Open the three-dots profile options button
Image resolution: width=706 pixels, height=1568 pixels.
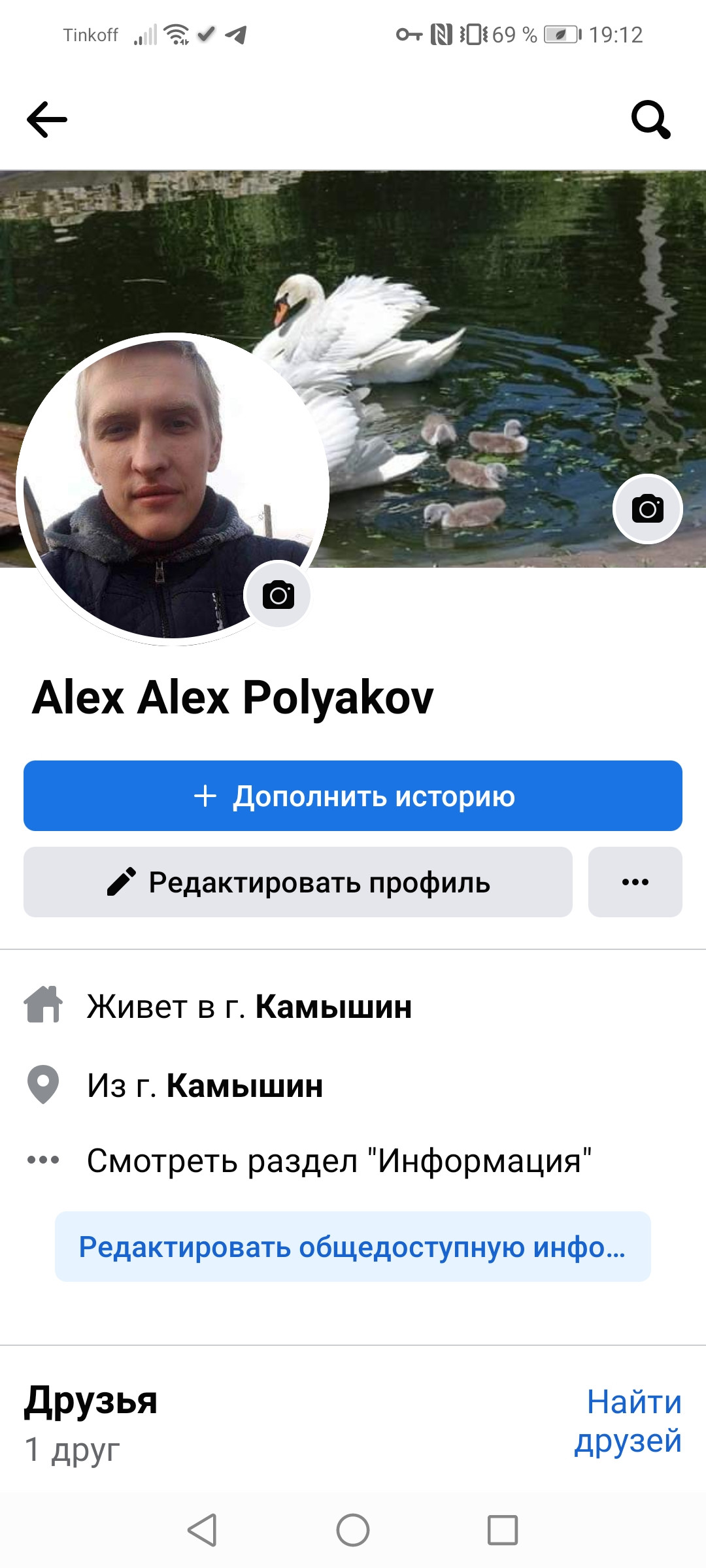pyautogui.click(x=635, y=882)
